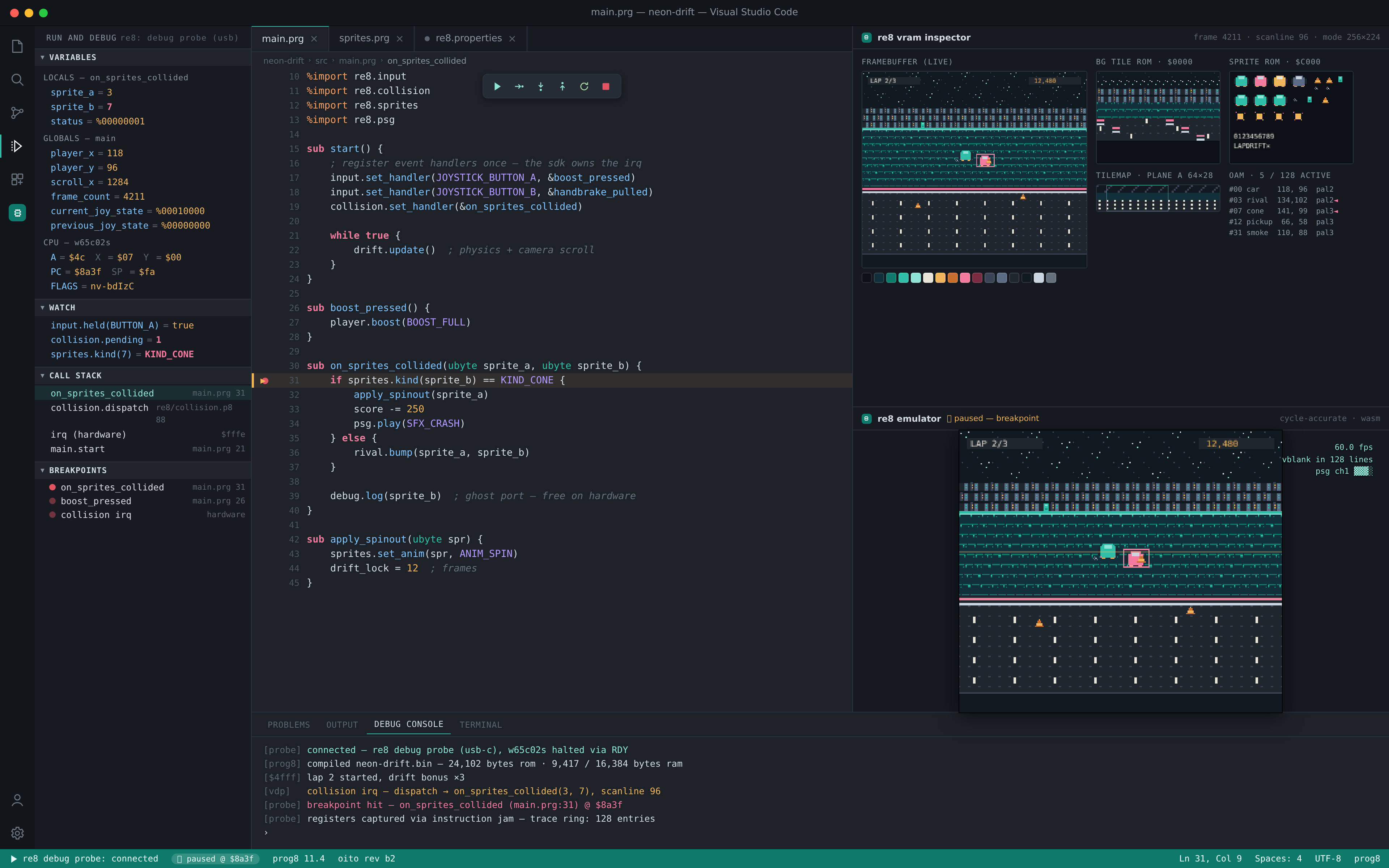Pick the light orange palette swatch
The height and width of the screenshot is (868, 1389).
click(940, 278)
